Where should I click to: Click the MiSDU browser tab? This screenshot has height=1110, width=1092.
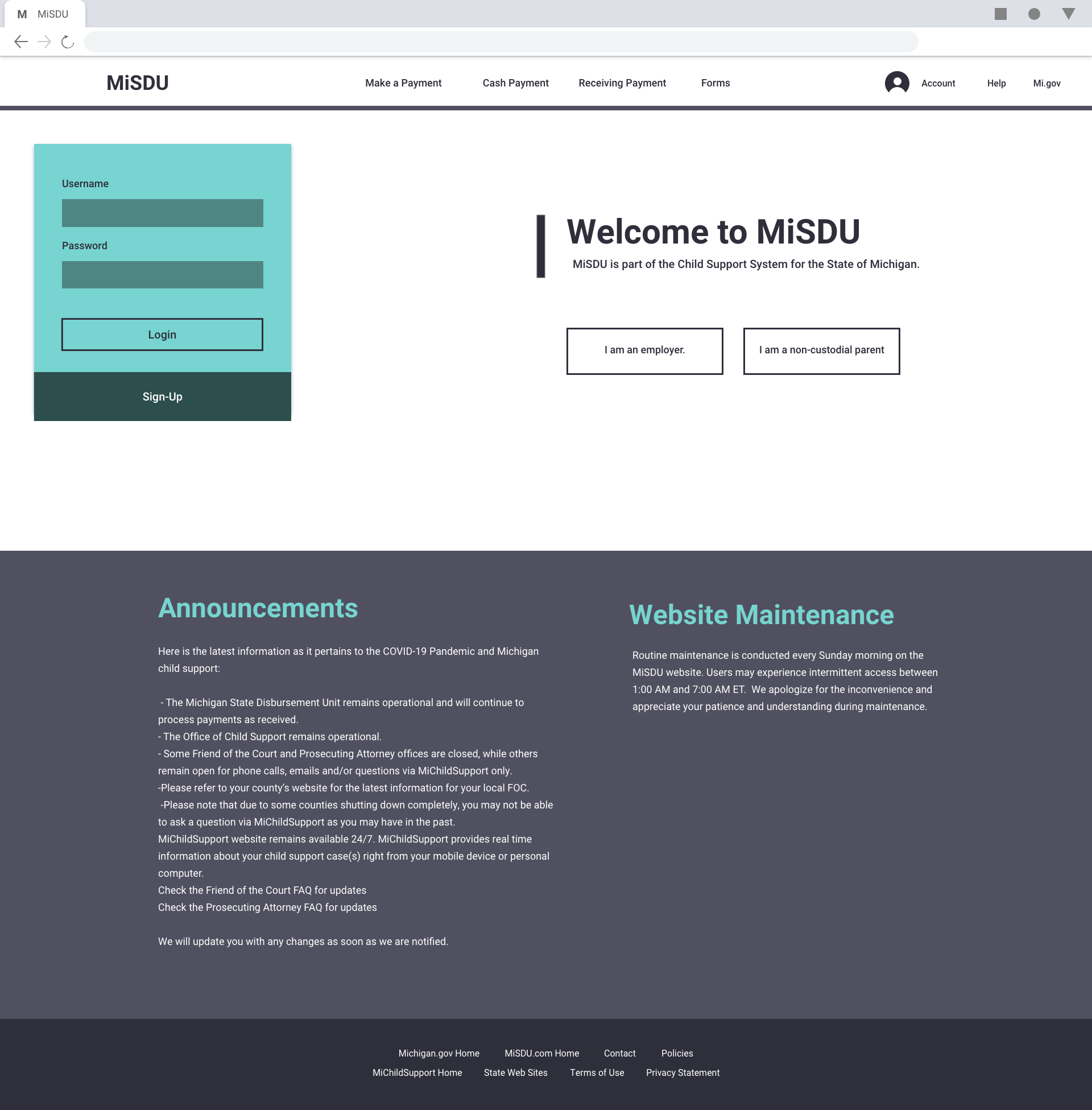coord(45,14)
